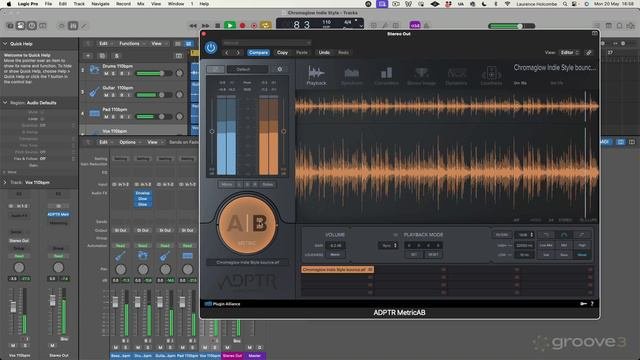The height and width of the screenshot is (360, 640).
Task: Adjust the left blue meter level handle
Action: 212,131
